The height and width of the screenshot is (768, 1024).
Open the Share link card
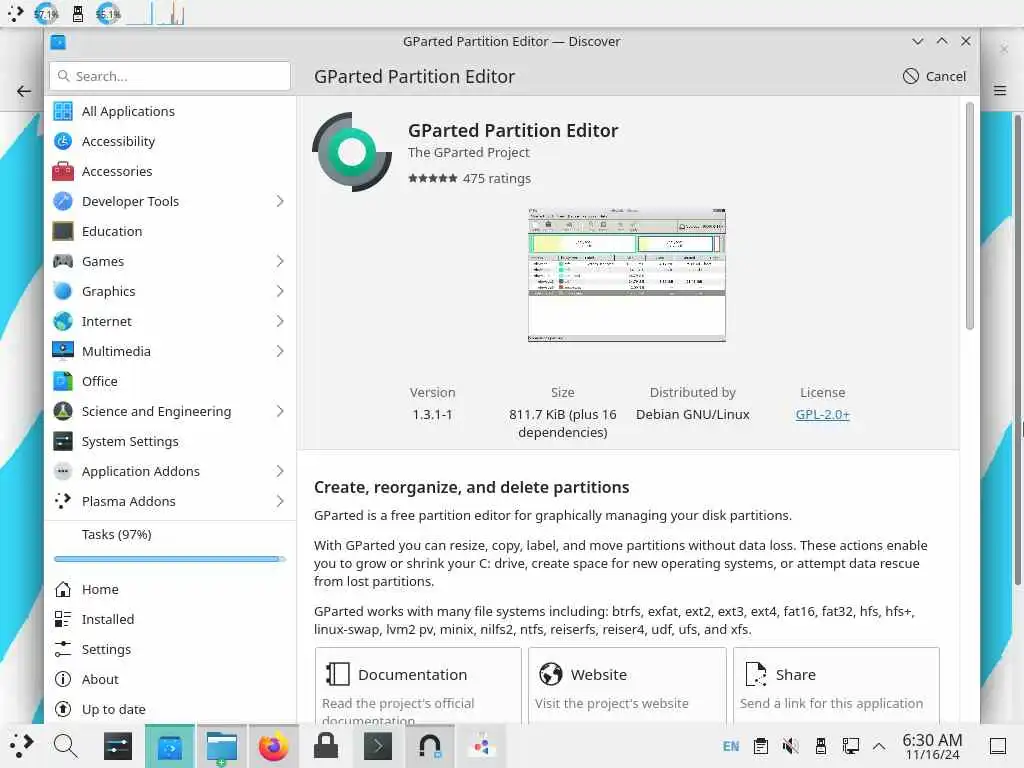836,686
